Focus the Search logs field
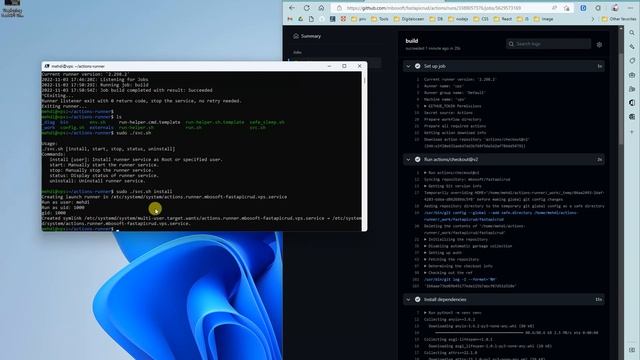This screenshot has width=640, height=360. tap(548, 44)
